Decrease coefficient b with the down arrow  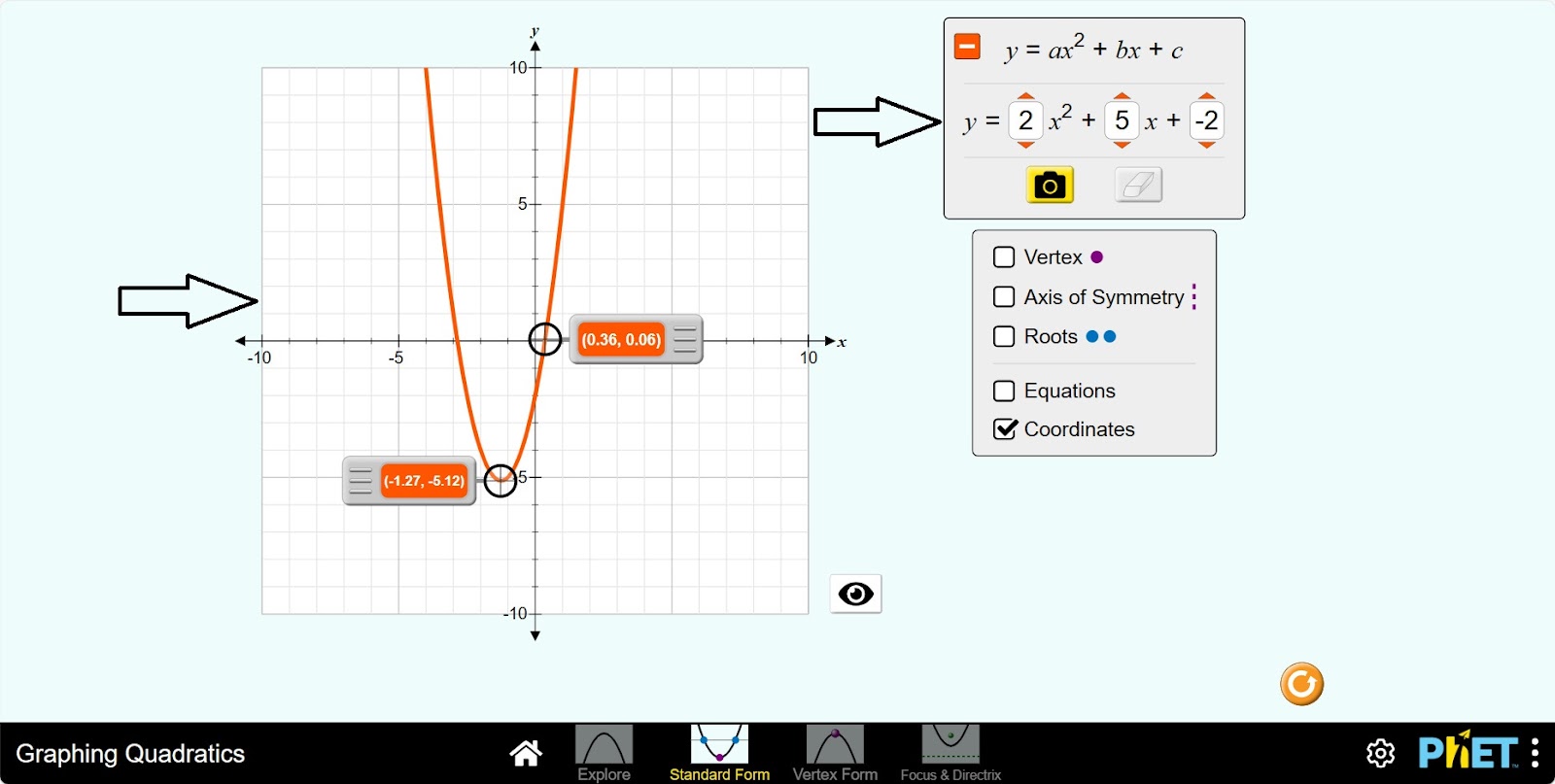[x=1122, y=145]
